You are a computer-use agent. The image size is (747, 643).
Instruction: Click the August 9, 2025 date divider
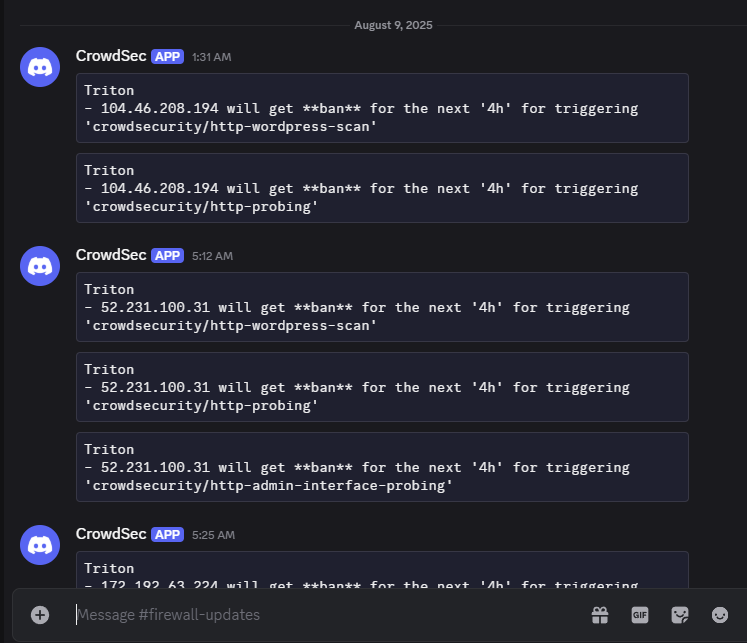pyautogui.click(x=393, y=25)
